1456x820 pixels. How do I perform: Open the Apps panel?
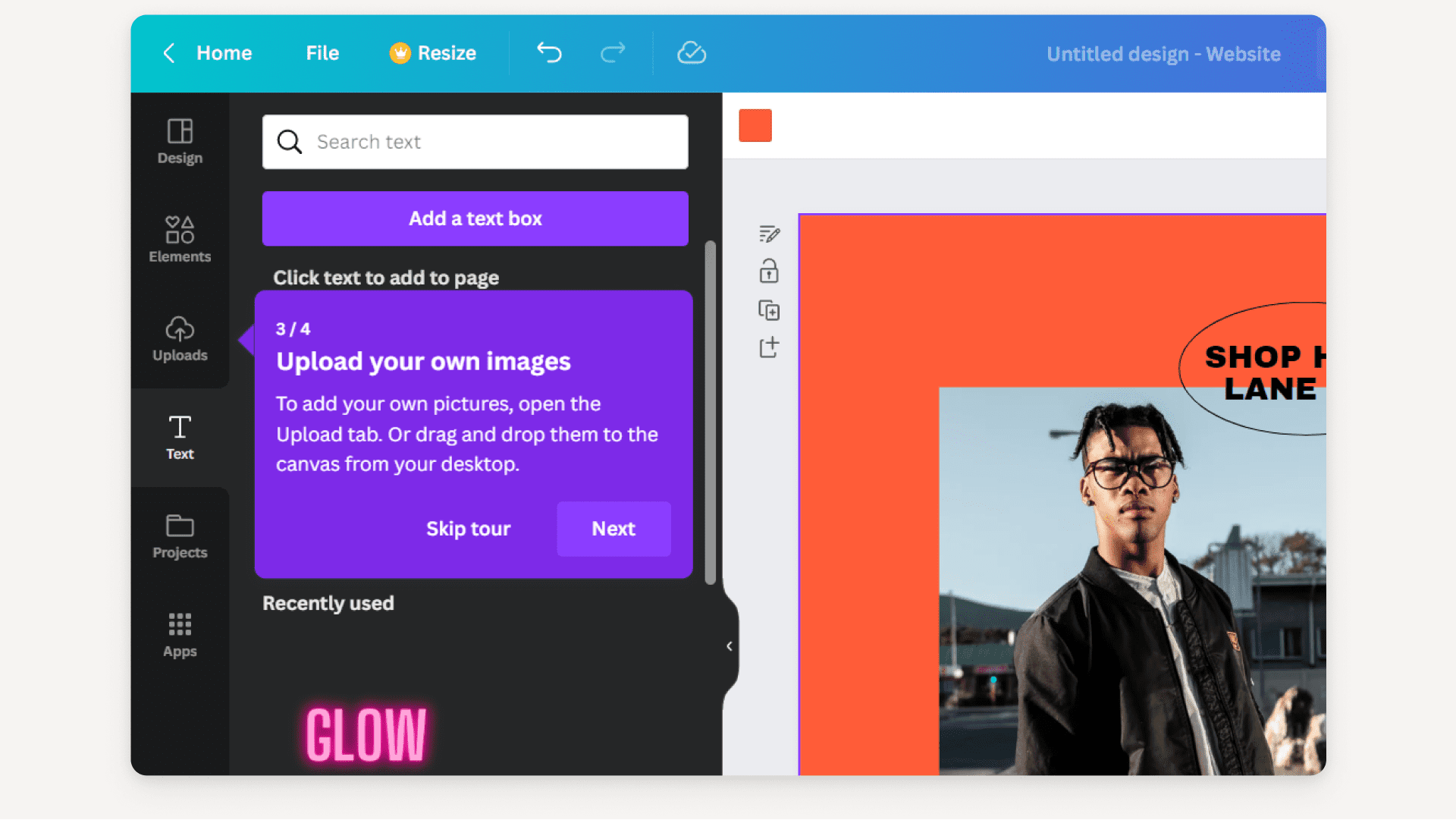[179, 633]
